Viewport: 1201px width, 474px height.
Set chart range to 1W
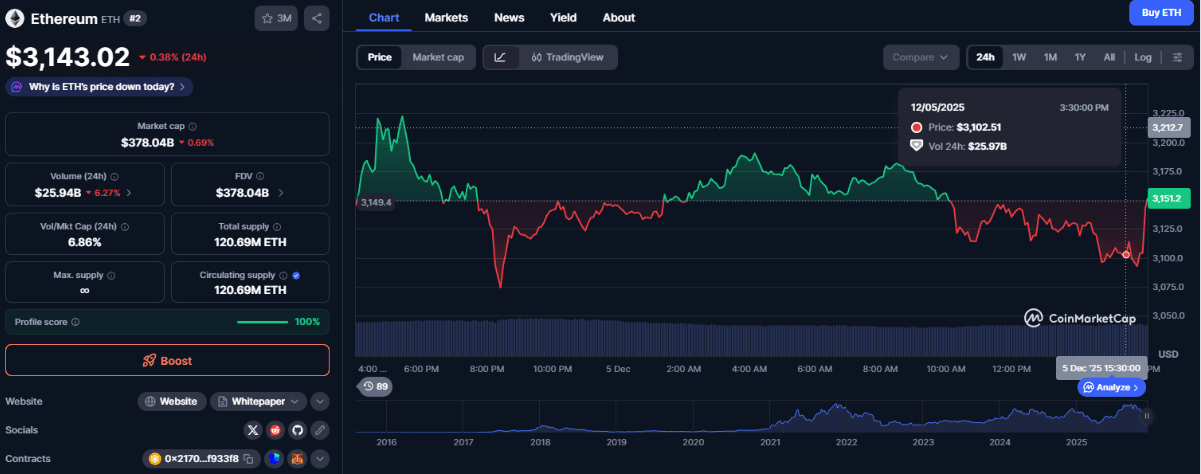(x=1019, y=57)
